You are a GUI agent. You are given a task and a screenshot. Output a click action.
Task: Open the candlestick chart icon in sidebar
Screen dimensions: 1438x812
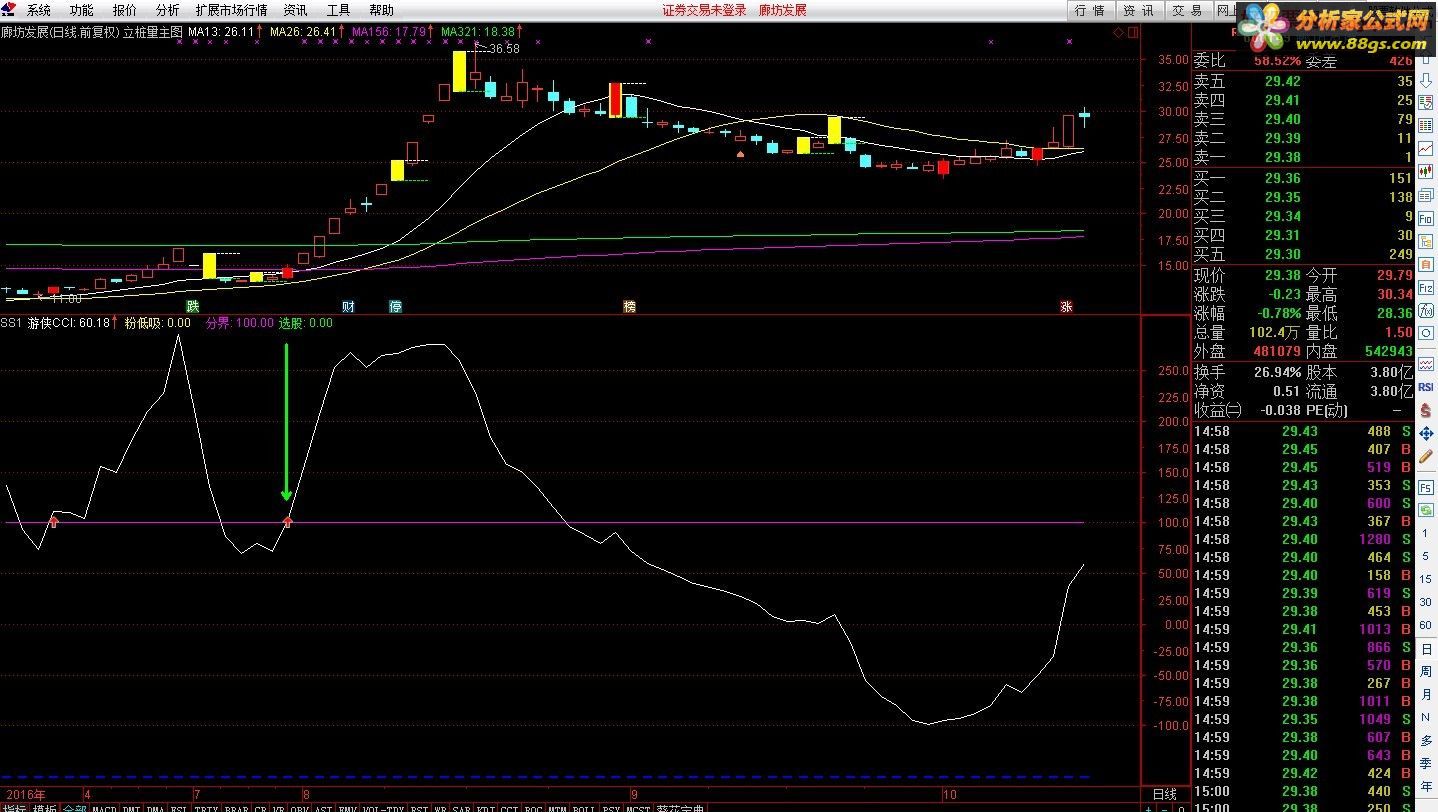[x=1427, y=170]
